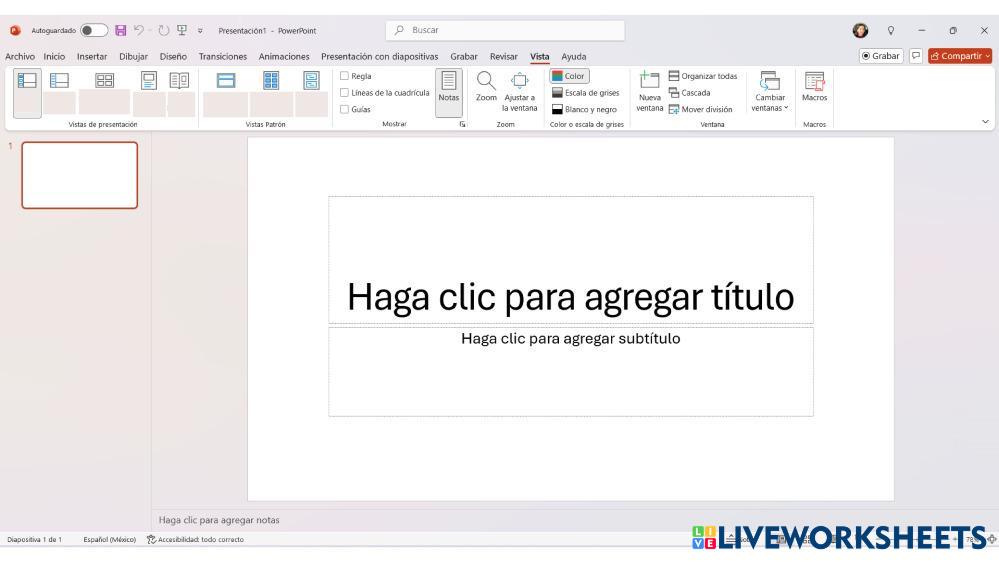Open the Macros tool

(814, 88)
